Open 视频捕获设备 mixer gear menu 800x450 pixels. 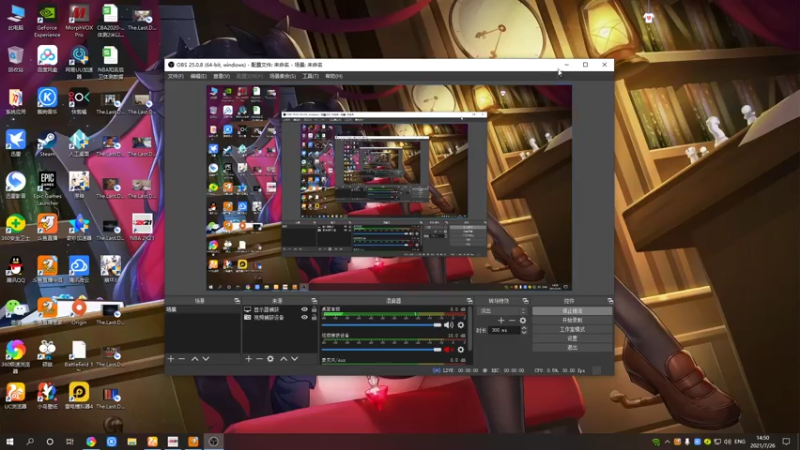point(461,349)
